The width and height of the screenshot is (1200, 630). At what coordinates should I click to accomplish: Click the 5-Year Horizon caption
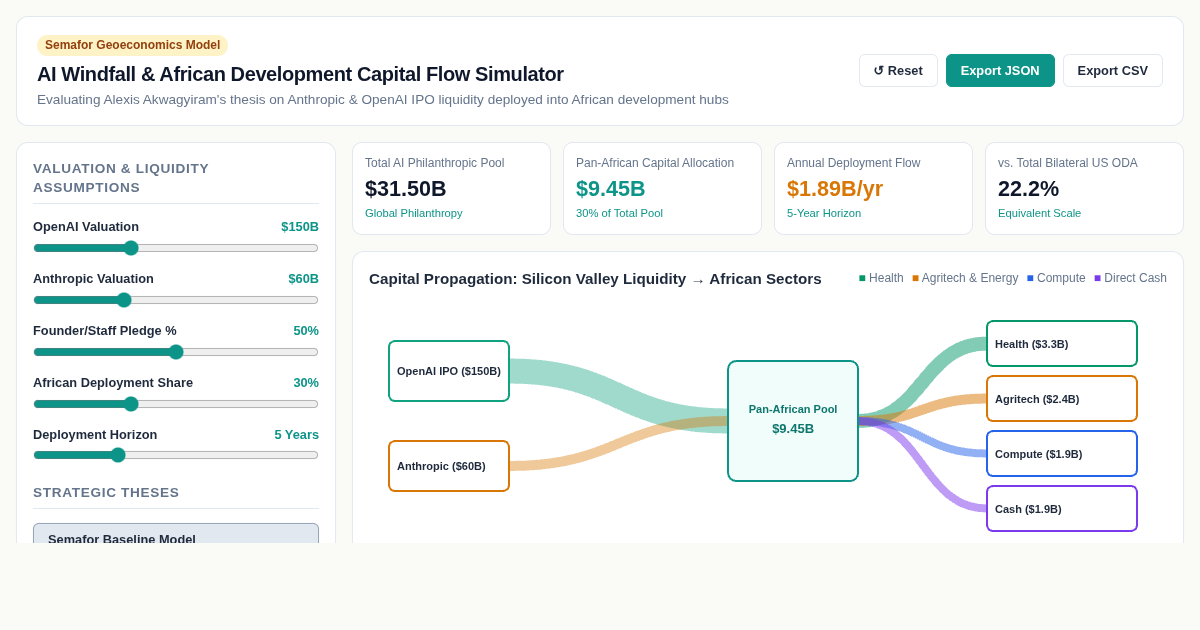coord(824,213)
